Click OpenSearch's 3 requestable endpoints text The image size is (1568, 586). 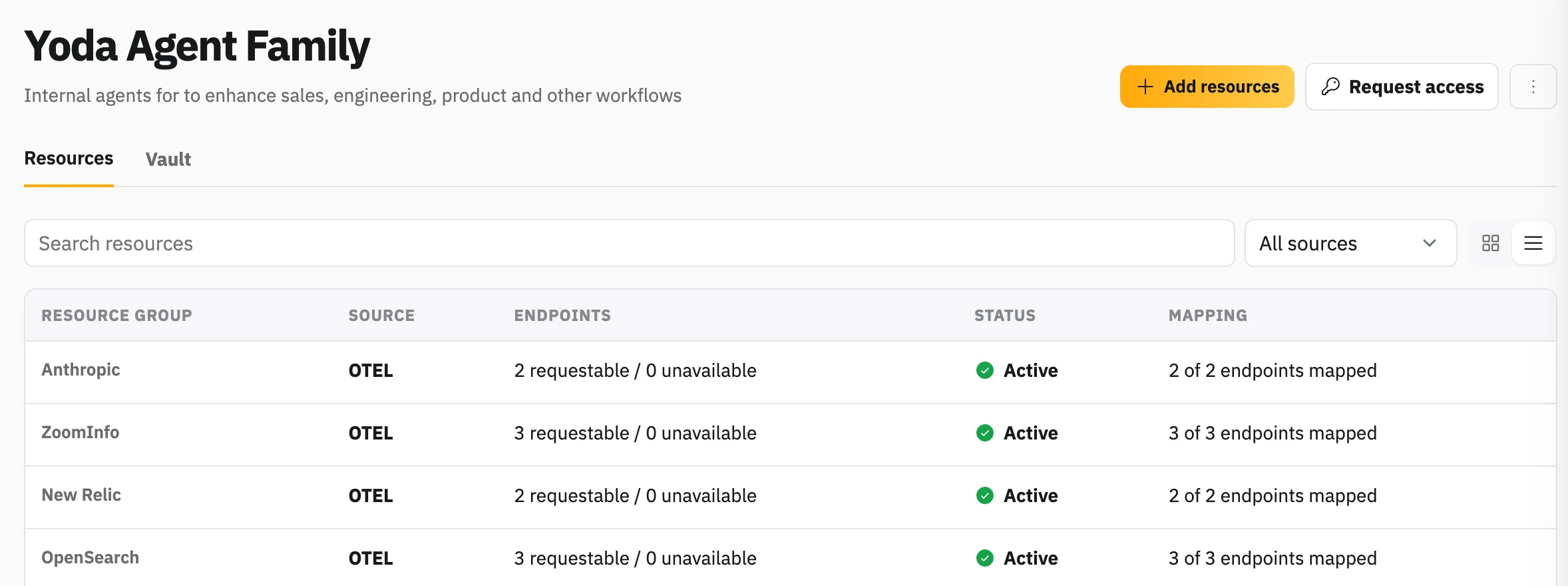pos(635,558)
